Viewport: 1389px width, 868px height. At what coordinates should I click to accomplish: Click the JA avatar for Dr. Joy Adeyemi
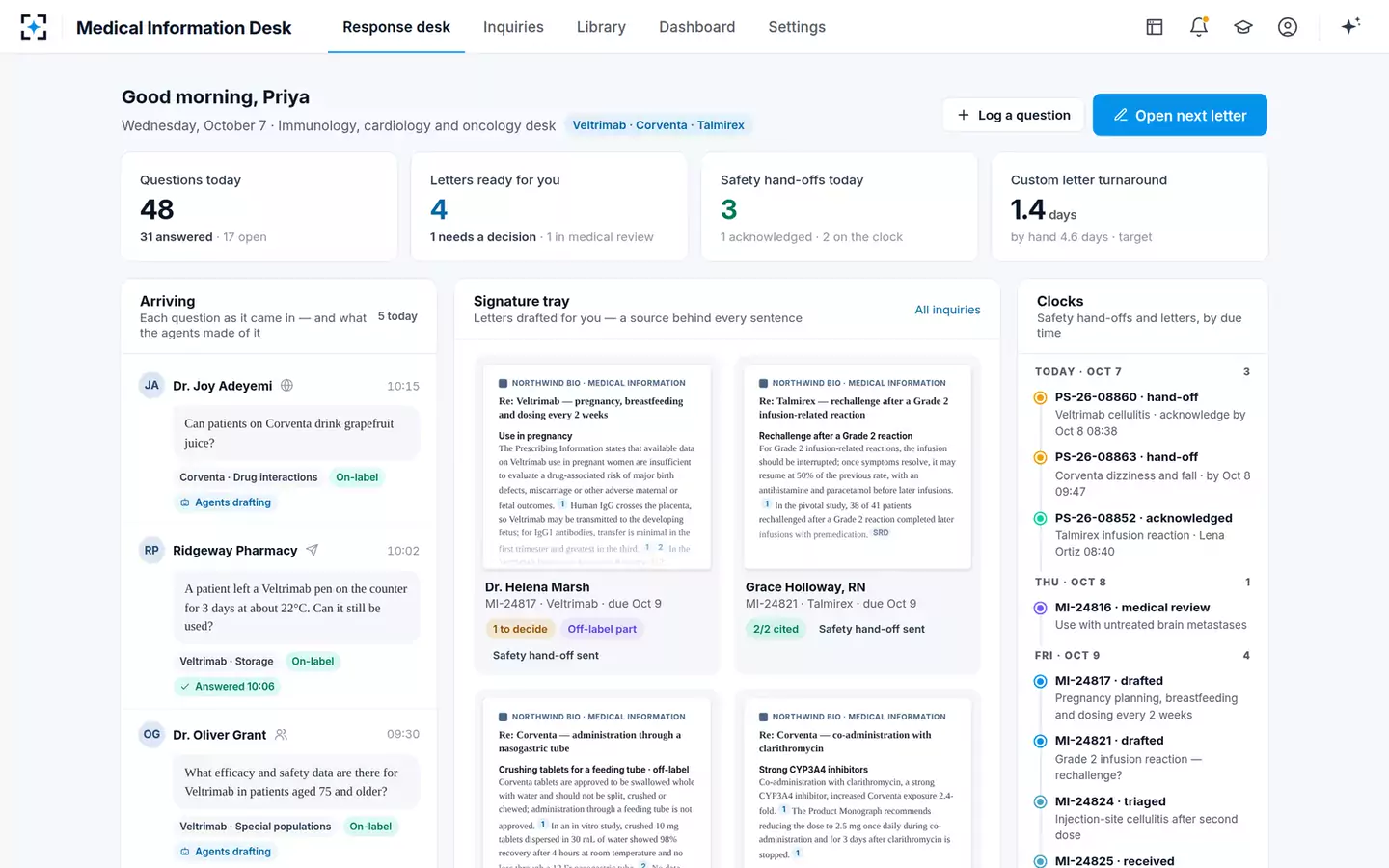[x=151, y=385]
